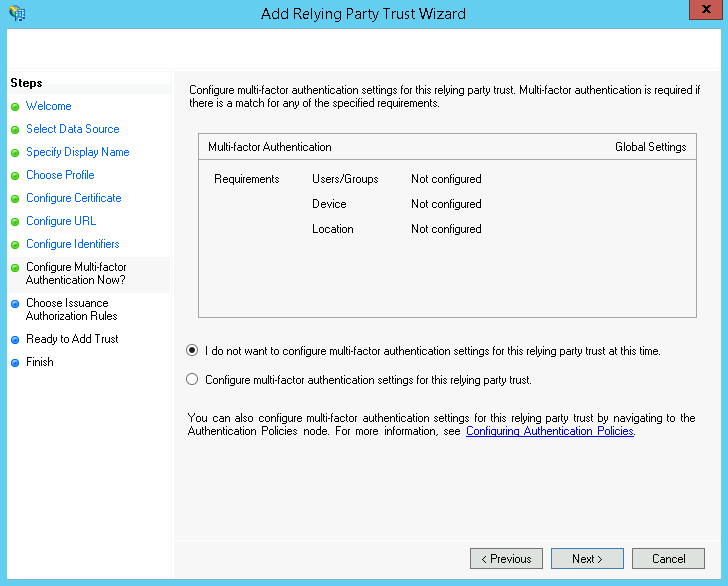The image size is (728, 586).
Task: Click the Location row label
Action: (332, 229)
